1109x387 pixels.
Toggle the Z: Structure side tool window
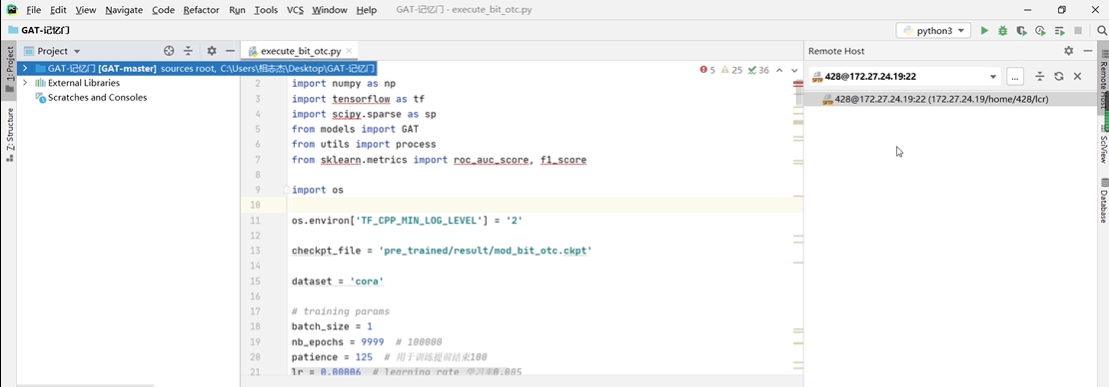pos(9,134)
